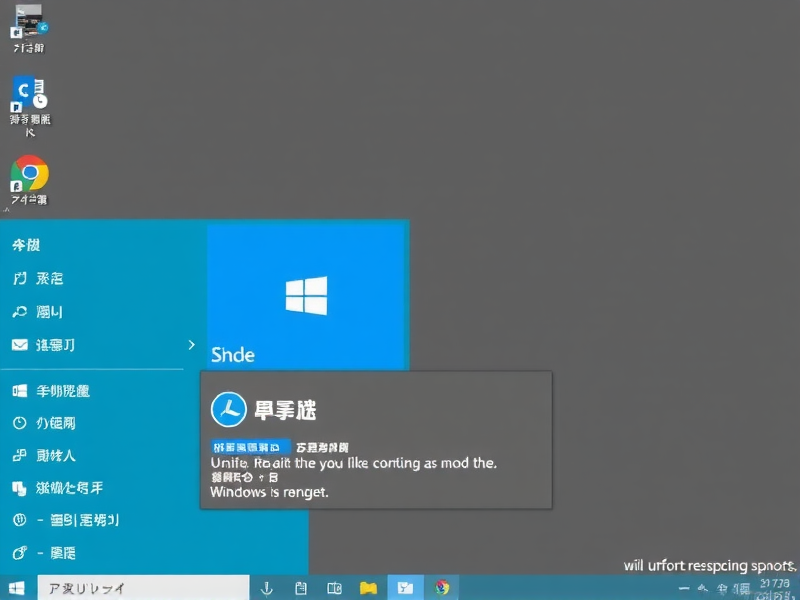This screenshot has height=600, width=800.
Task: Select the blue highlighted app icon on taskbar
Action: [404, 588]
